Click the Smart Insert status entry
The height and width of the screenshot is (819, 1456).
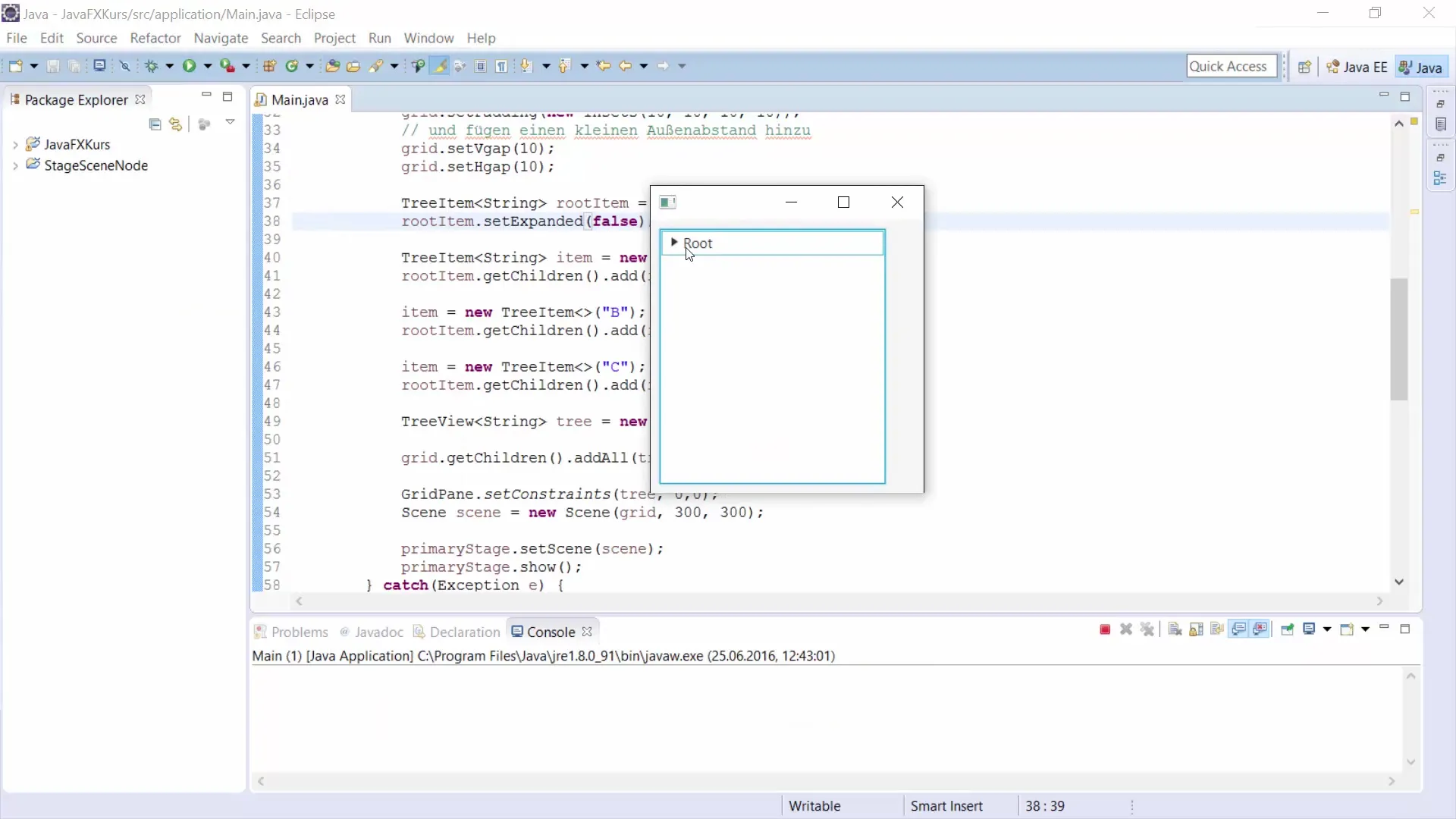(x=946, y=806)
